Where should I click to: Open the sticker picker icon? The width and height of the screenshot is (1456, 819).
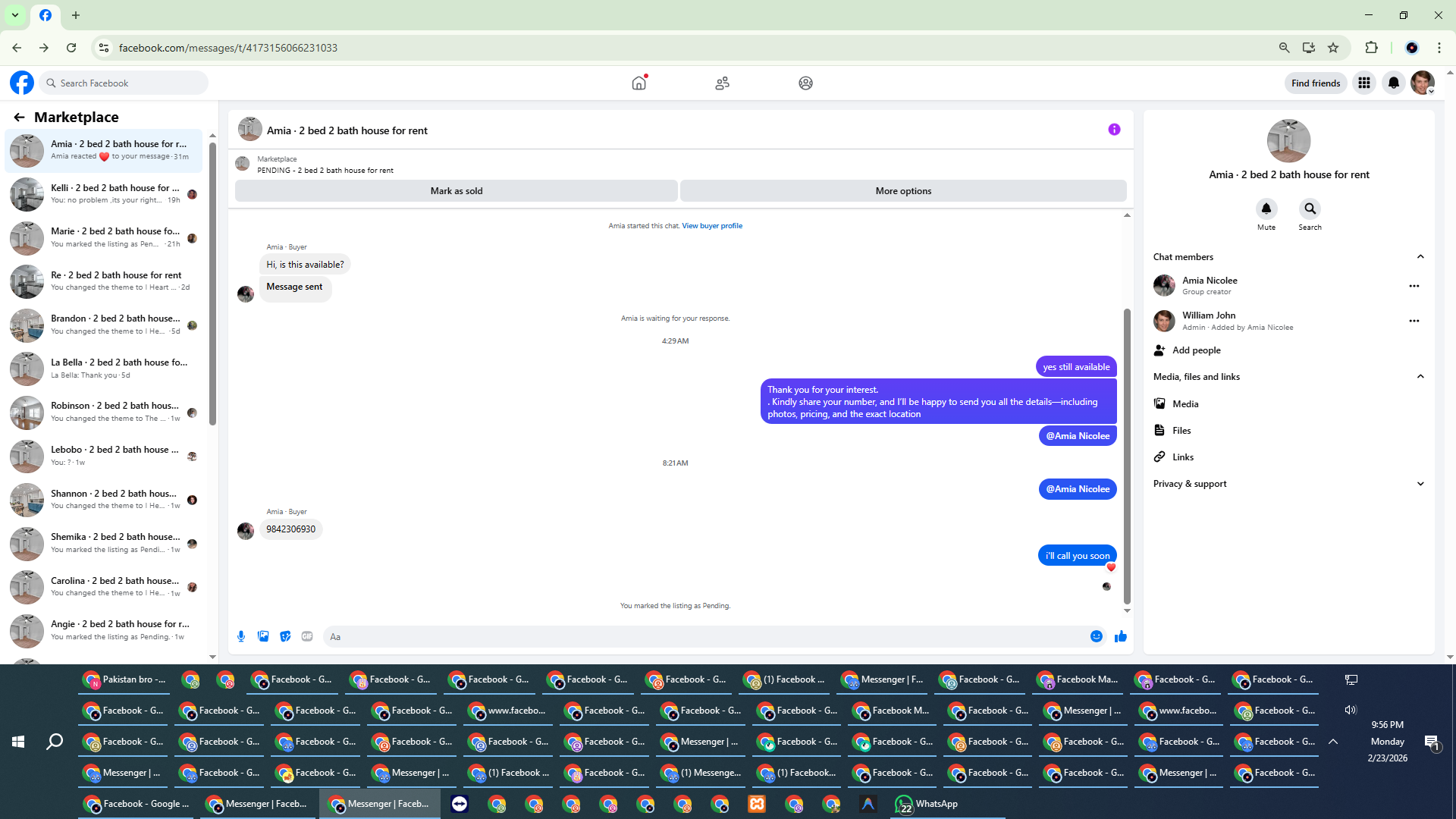(285, 637)
